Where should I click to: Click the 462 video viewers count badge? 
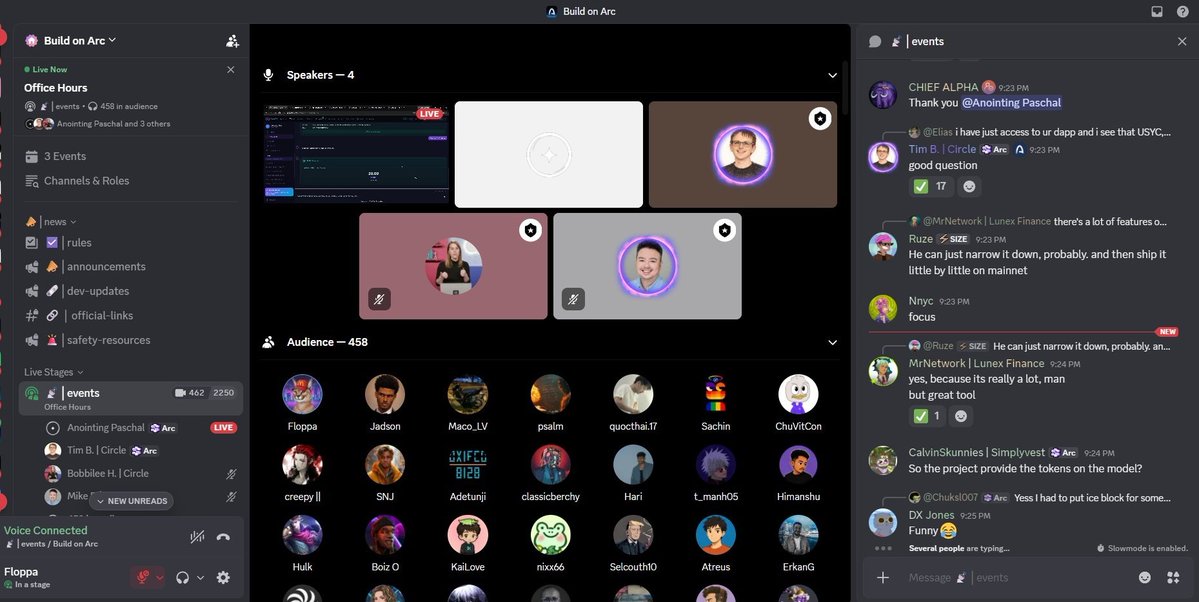tap(190, 392)
